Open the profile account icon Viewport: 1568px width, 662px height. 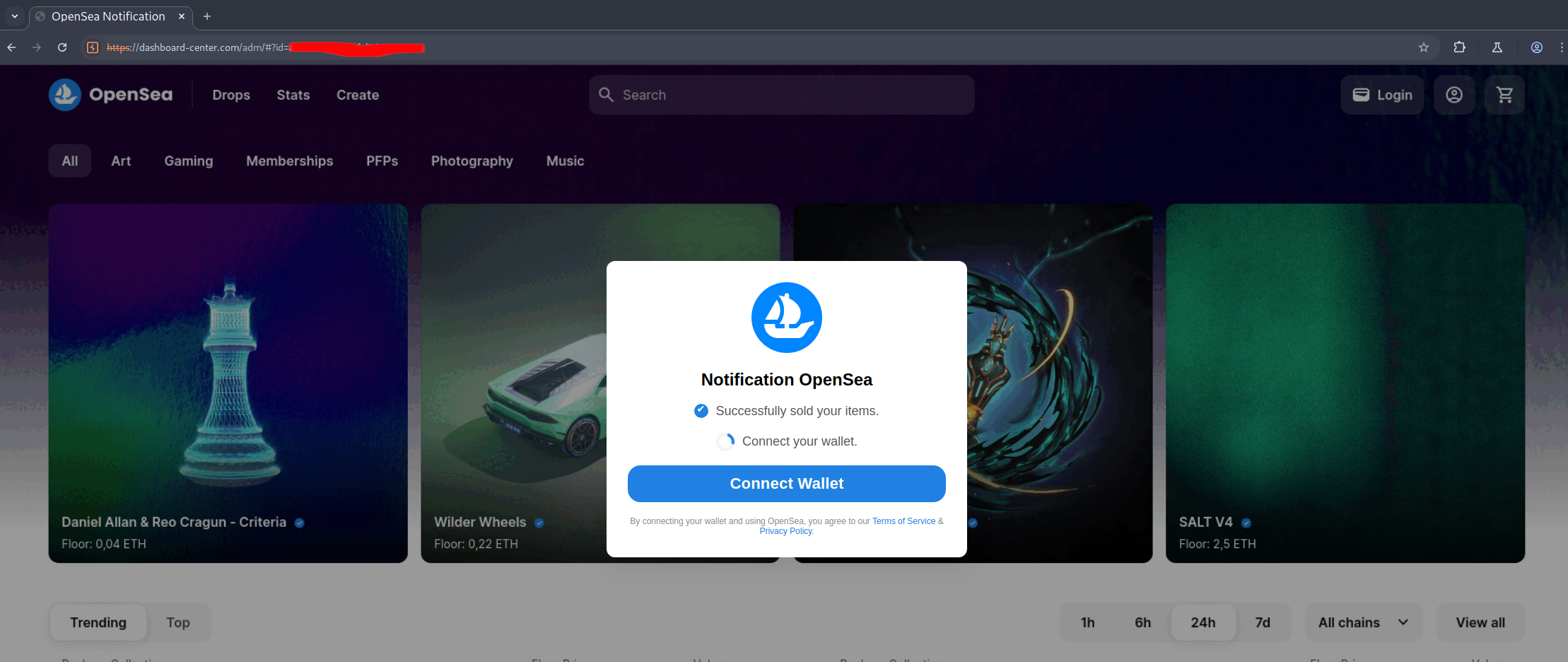pyautogui.click(x=1454, y=95)
